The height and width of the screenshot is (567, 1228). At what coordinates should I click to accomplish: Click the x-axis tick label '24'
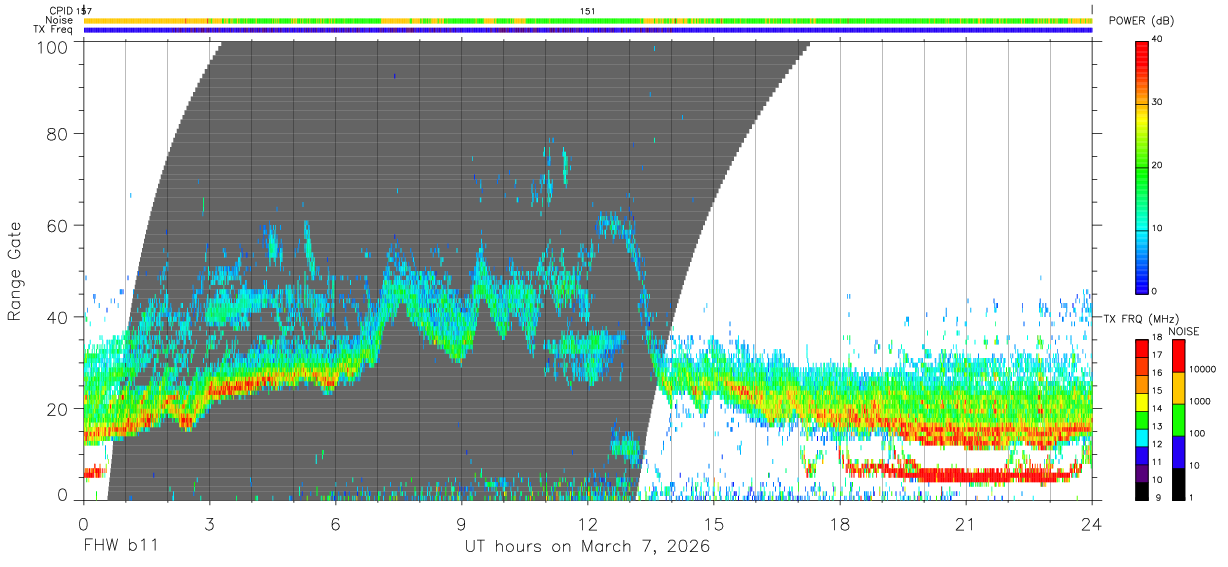click(1092, 524)
